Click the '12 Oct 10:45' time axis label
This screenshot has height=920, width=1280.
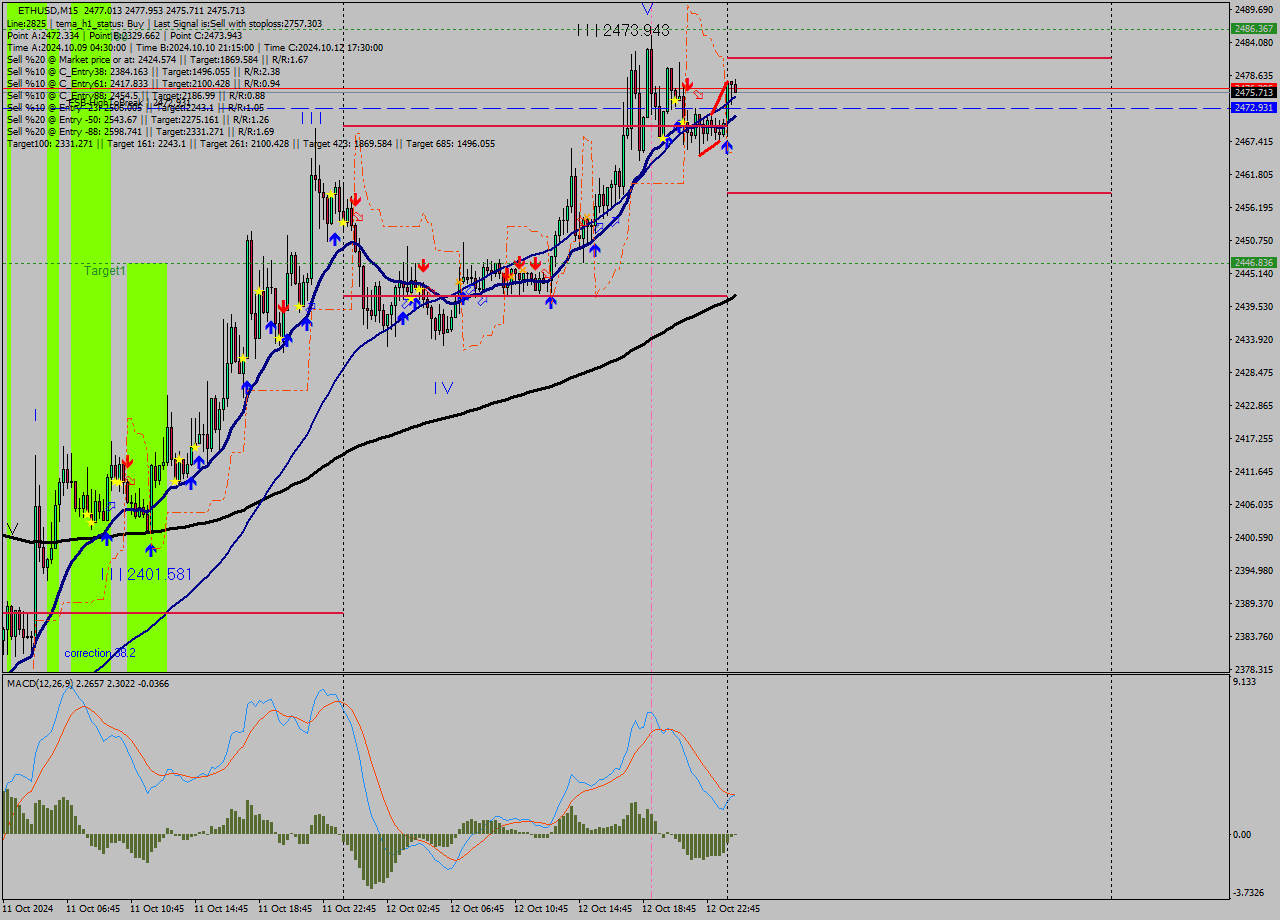coord(541,909)
